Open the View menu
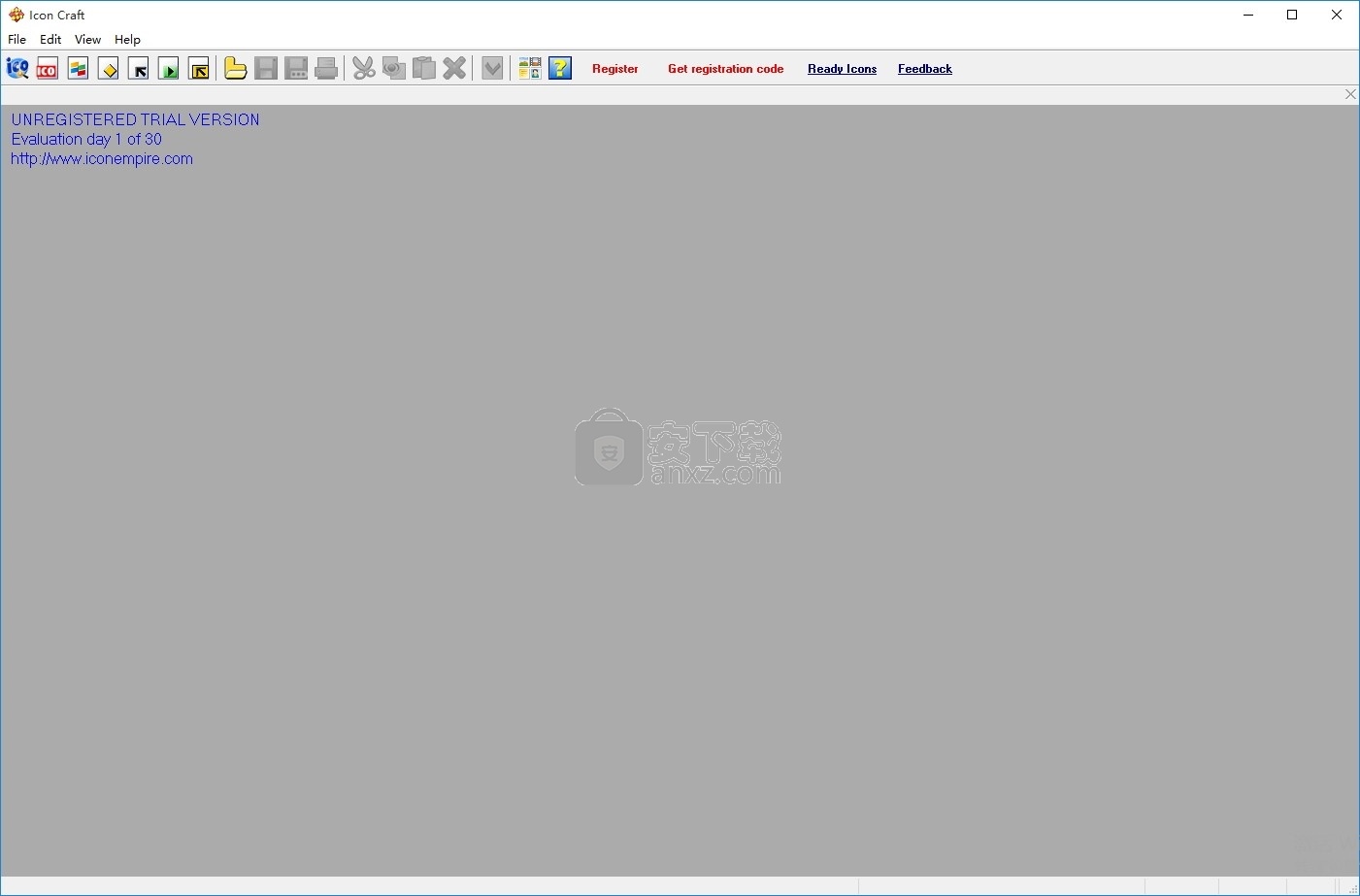Viewport: 1360px width, 896px height. tap(87, 40)
